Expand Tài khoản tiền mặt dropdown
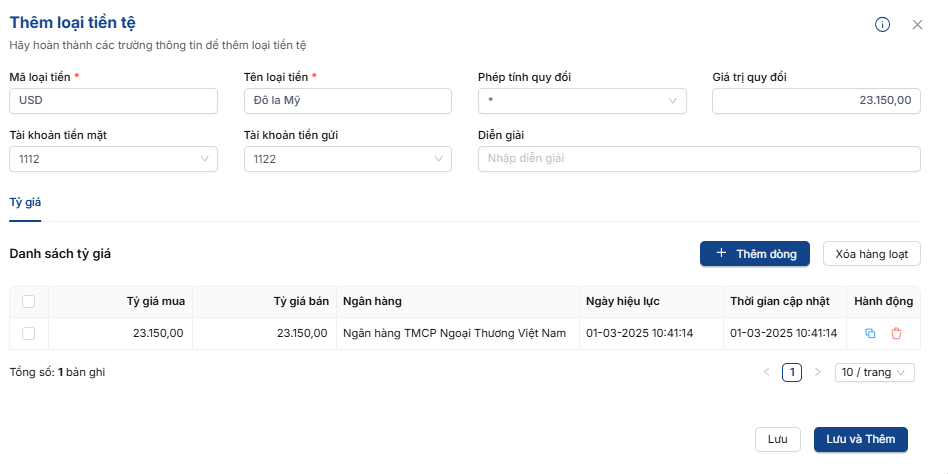 coord(113,159)
